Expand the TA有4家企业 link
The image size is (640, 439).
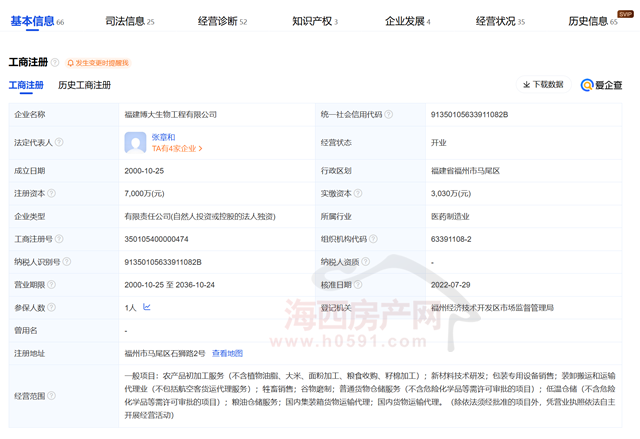tap(177, 149)
